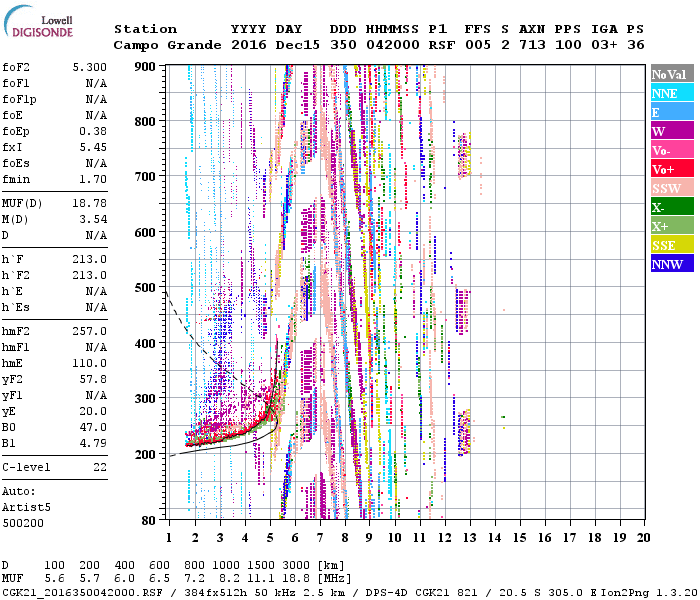Screen dimensions: 700x600
Task: Select the Vo+ red legend swatch
Action: click(672, 169)
